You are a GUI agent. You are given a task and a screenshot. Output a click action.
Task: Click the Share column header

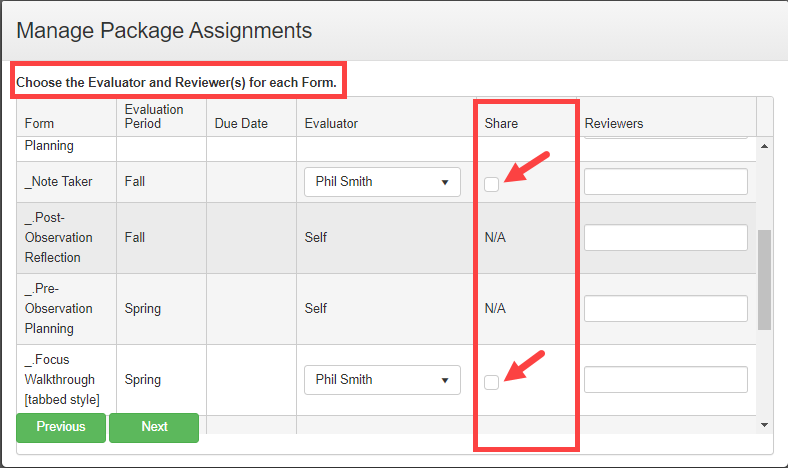(x=501, y=124)
